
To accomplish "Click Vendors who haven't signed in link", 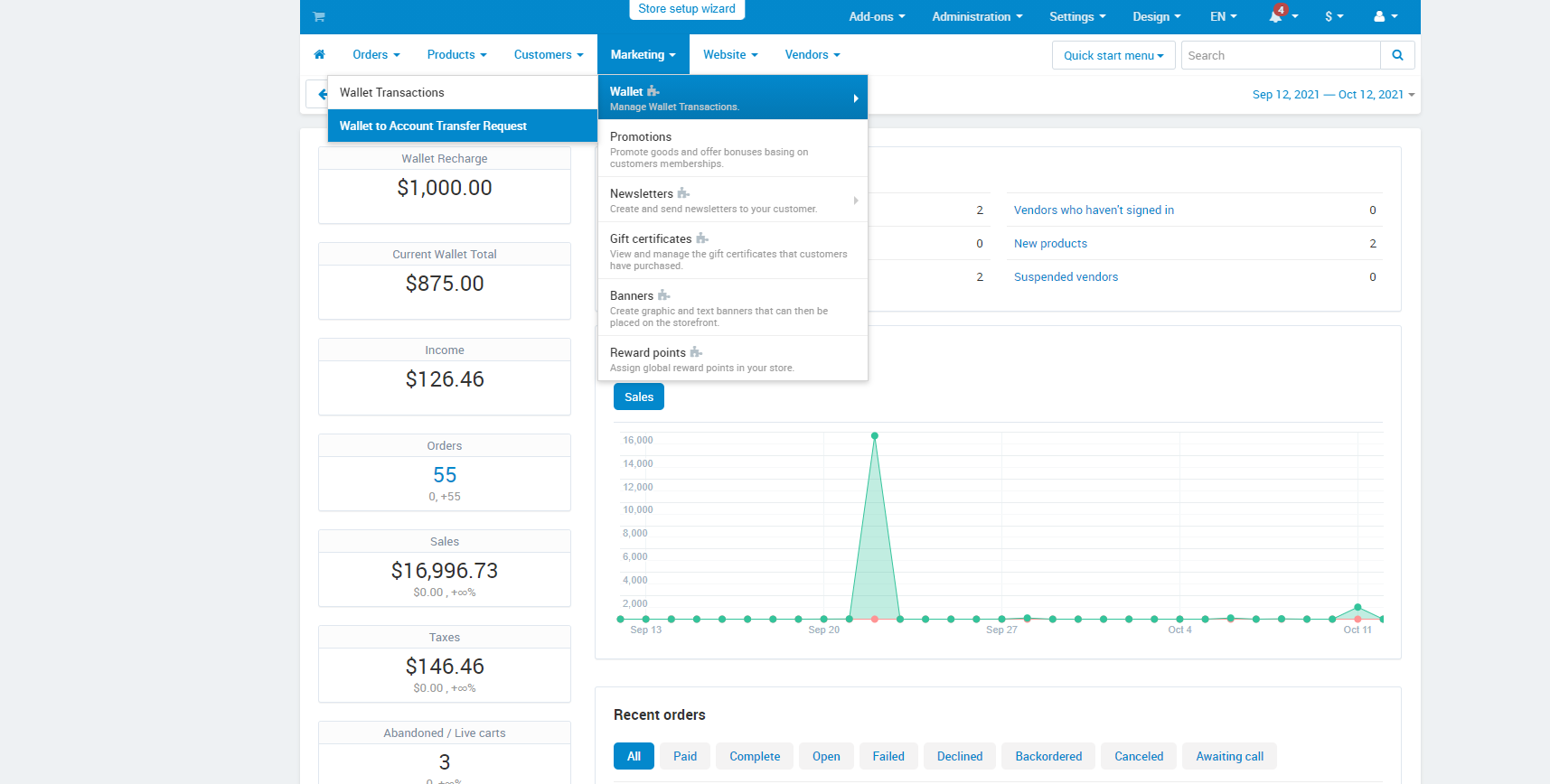I will (x=1094, y=210).
